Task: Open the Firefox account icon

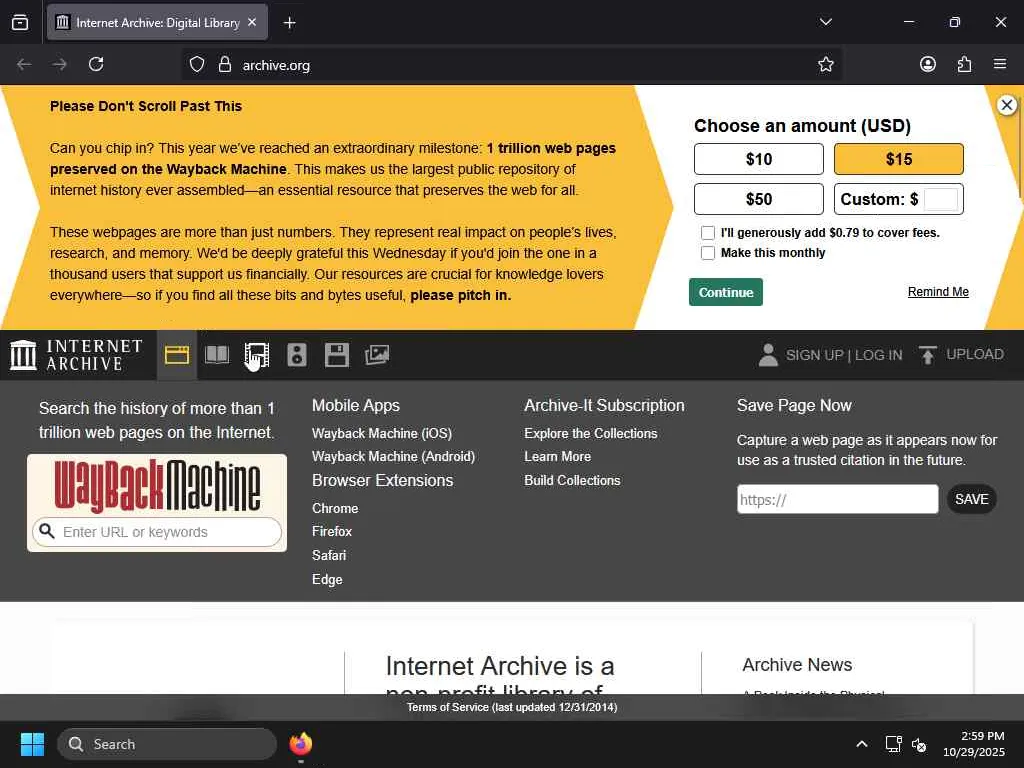Action: click(x=927, y=64)
